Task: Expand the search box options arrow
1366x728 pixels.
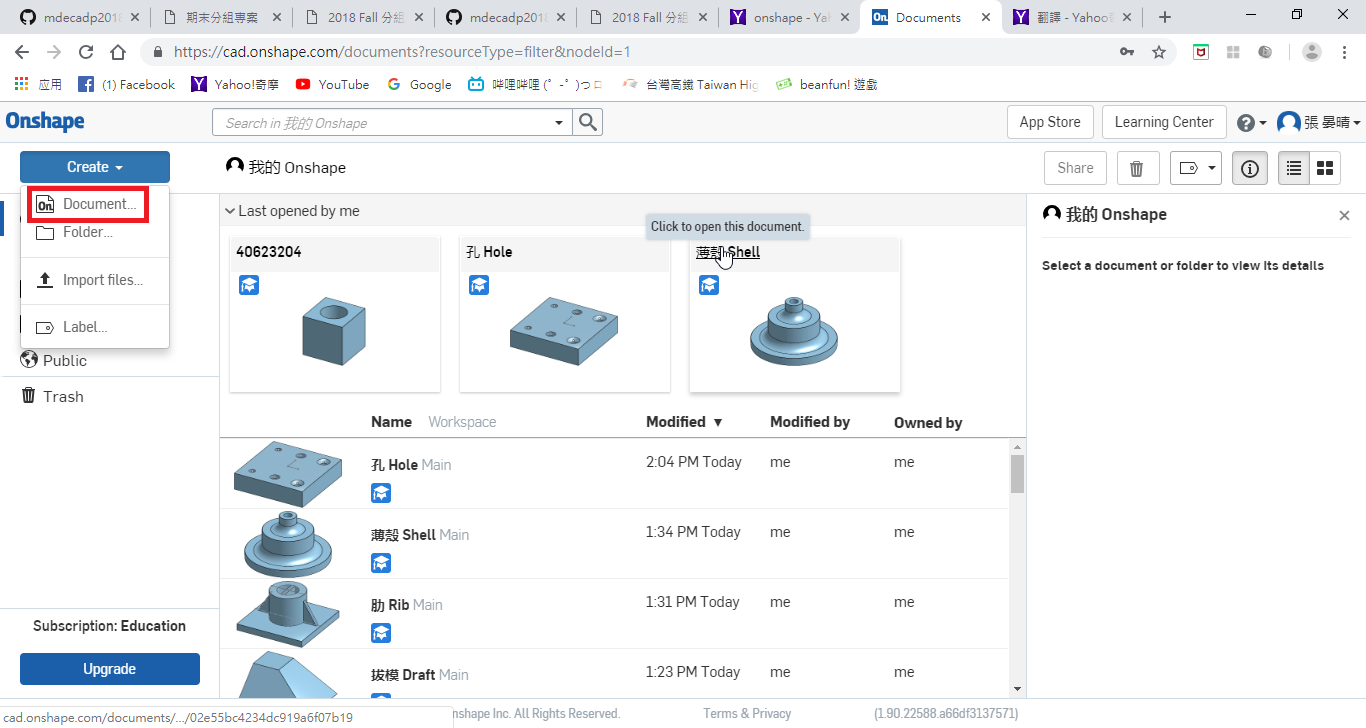Action: [x=558, y=122]
